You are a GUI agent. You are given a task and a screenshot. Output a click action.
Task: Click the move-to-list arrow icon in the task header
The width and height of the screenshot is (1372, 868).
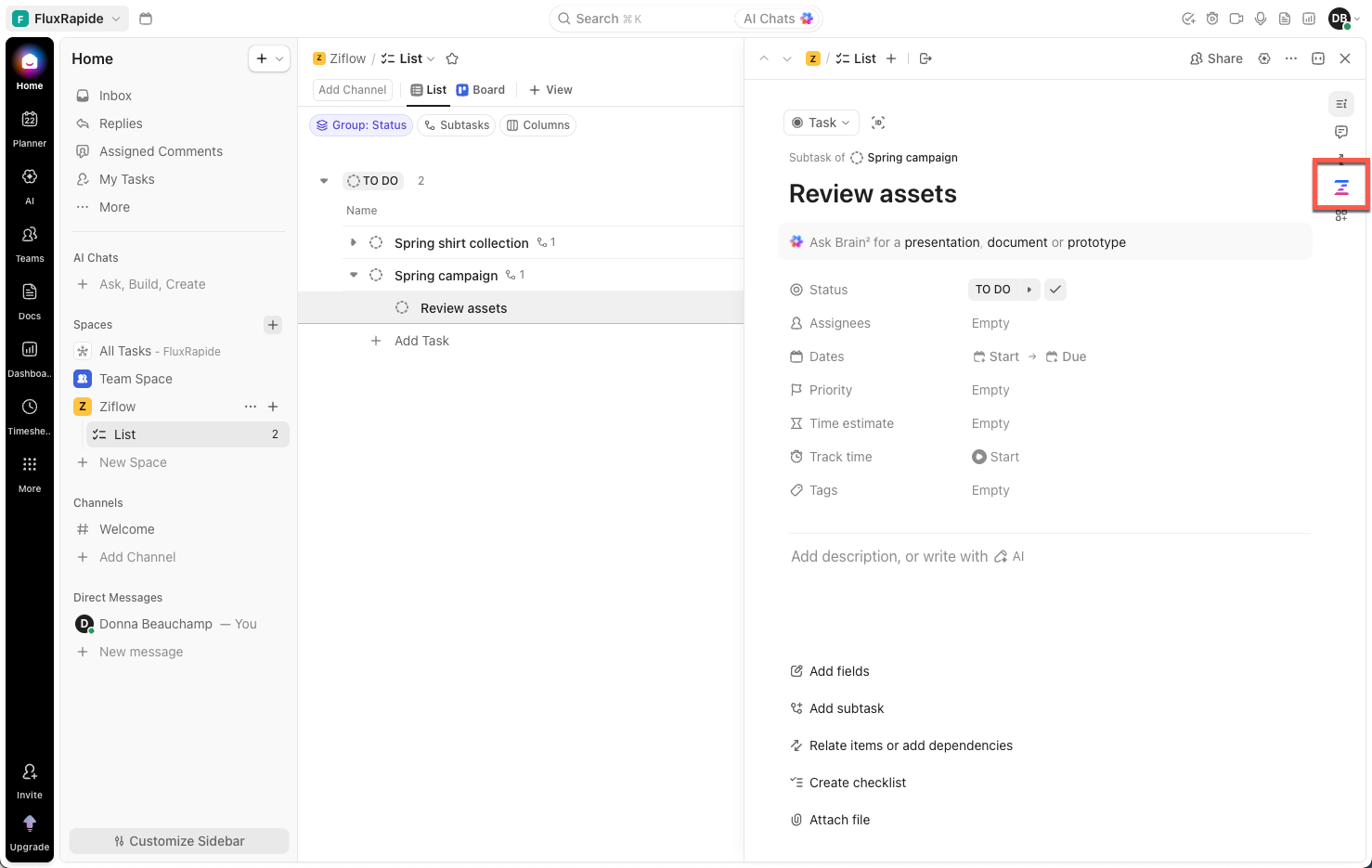pos(925,58)
